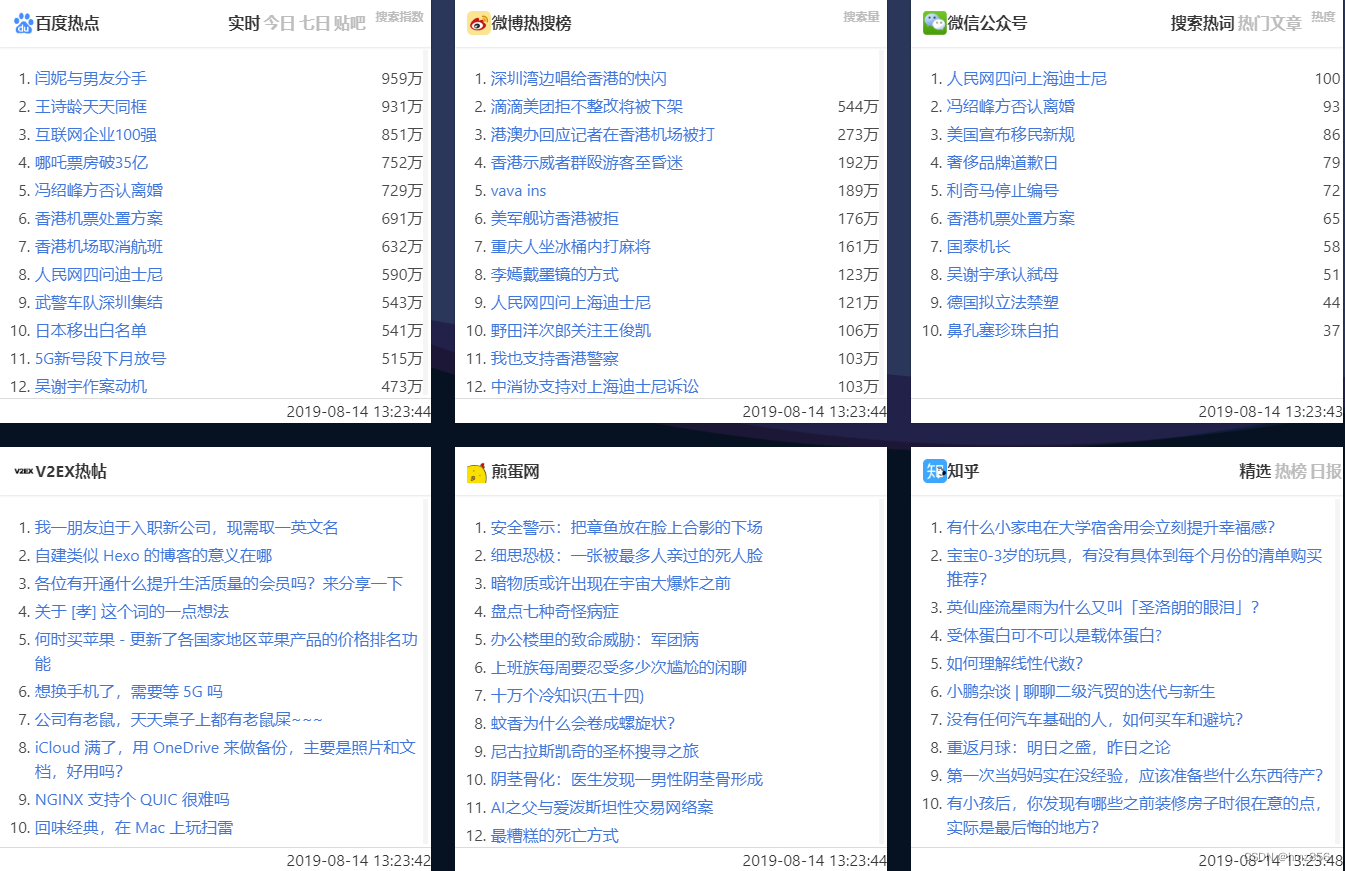Open Weibo item 野田洋次郎关注王俊凯
This screenshot has width=1345, height=871.
[x=571, y=330]
